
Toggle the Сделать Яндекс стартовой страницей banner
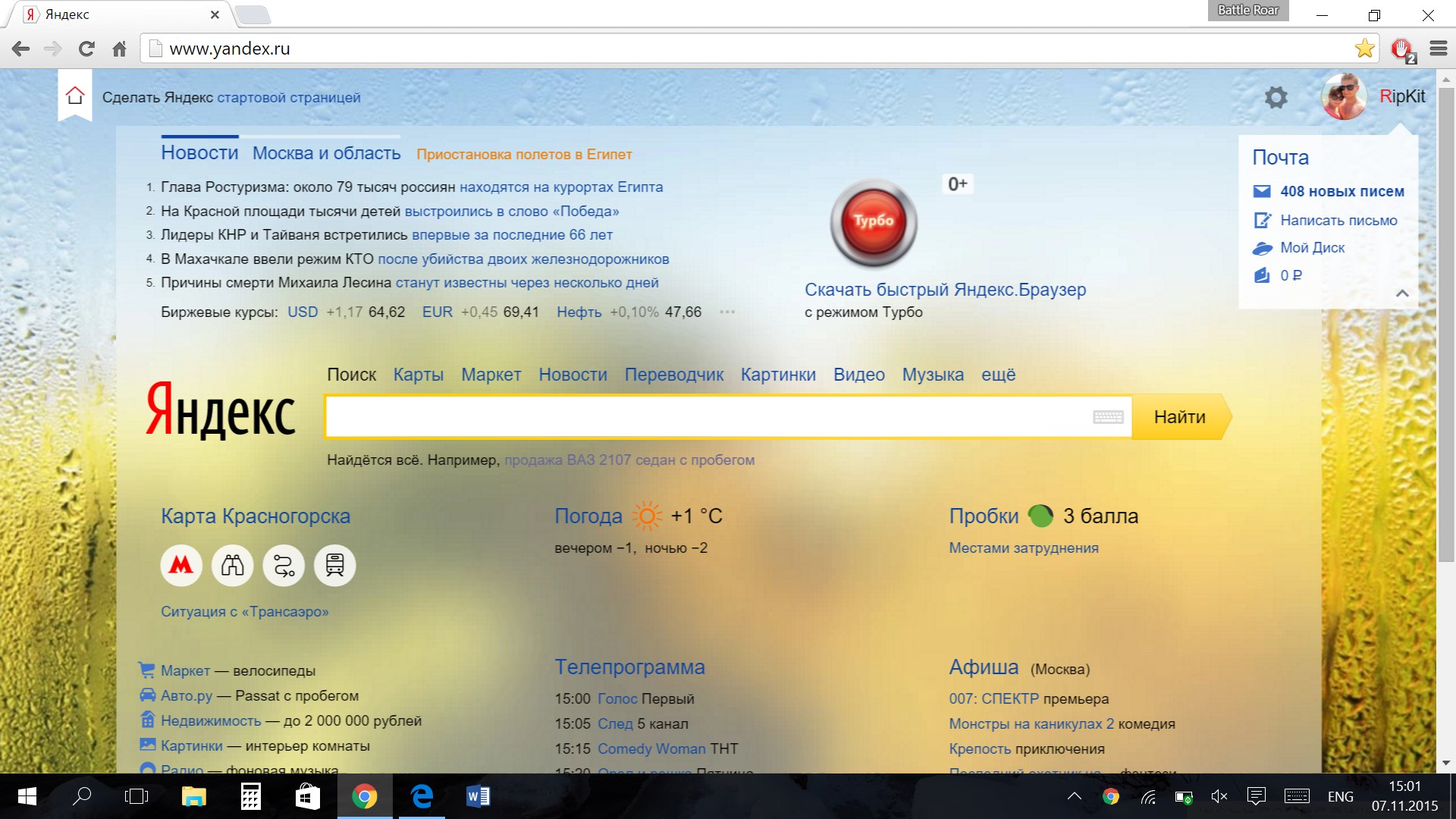[x=232, y=96]
